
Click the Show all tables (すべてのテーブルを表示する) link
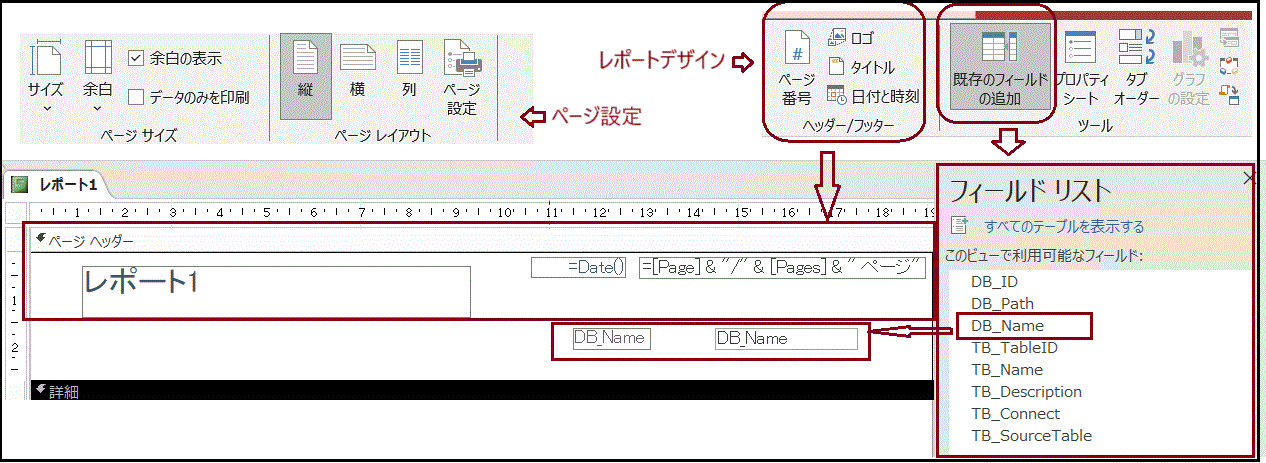[x=1063, y=227]
